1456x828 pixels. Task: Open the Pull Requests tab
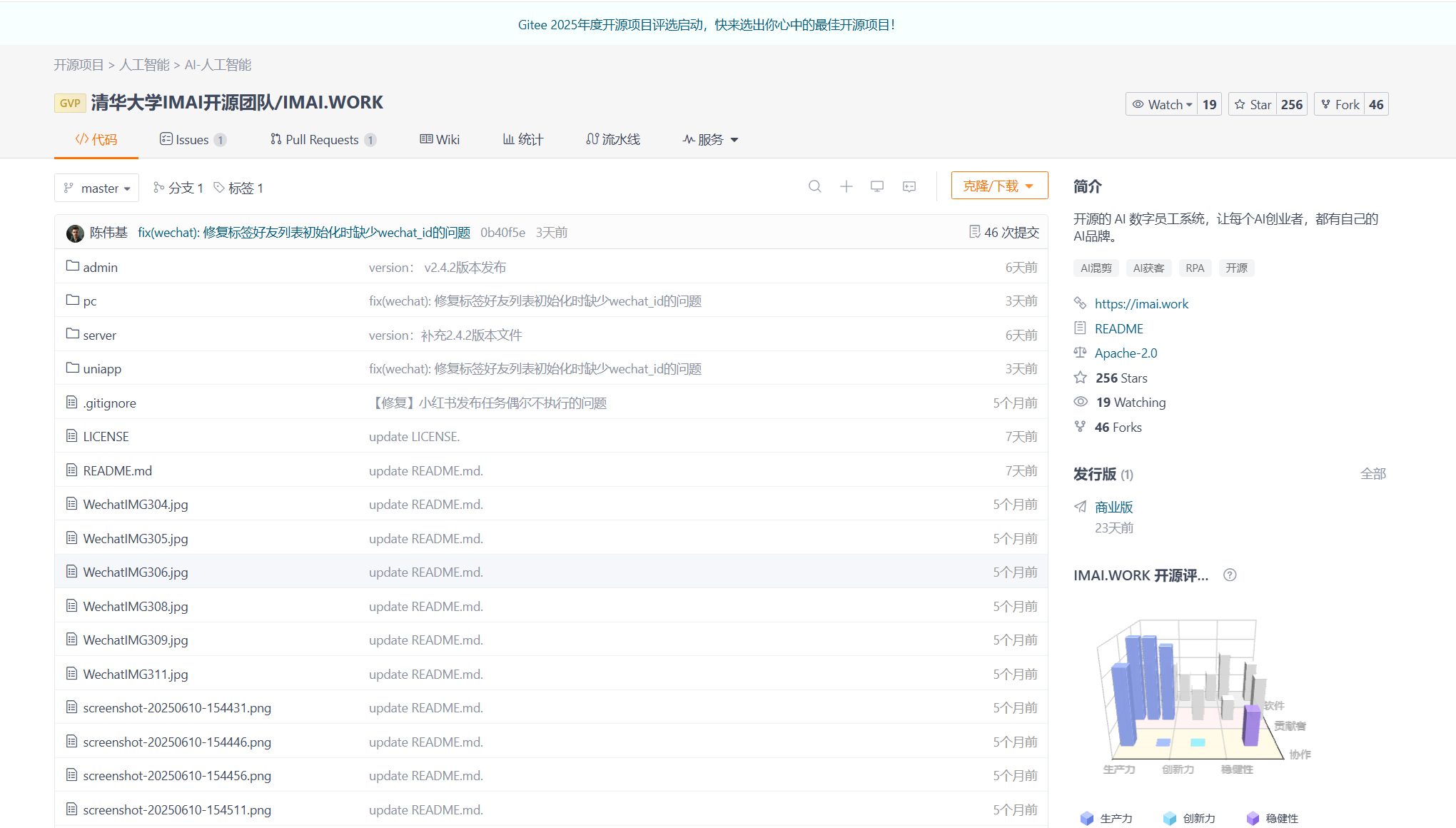coord(322,140)
